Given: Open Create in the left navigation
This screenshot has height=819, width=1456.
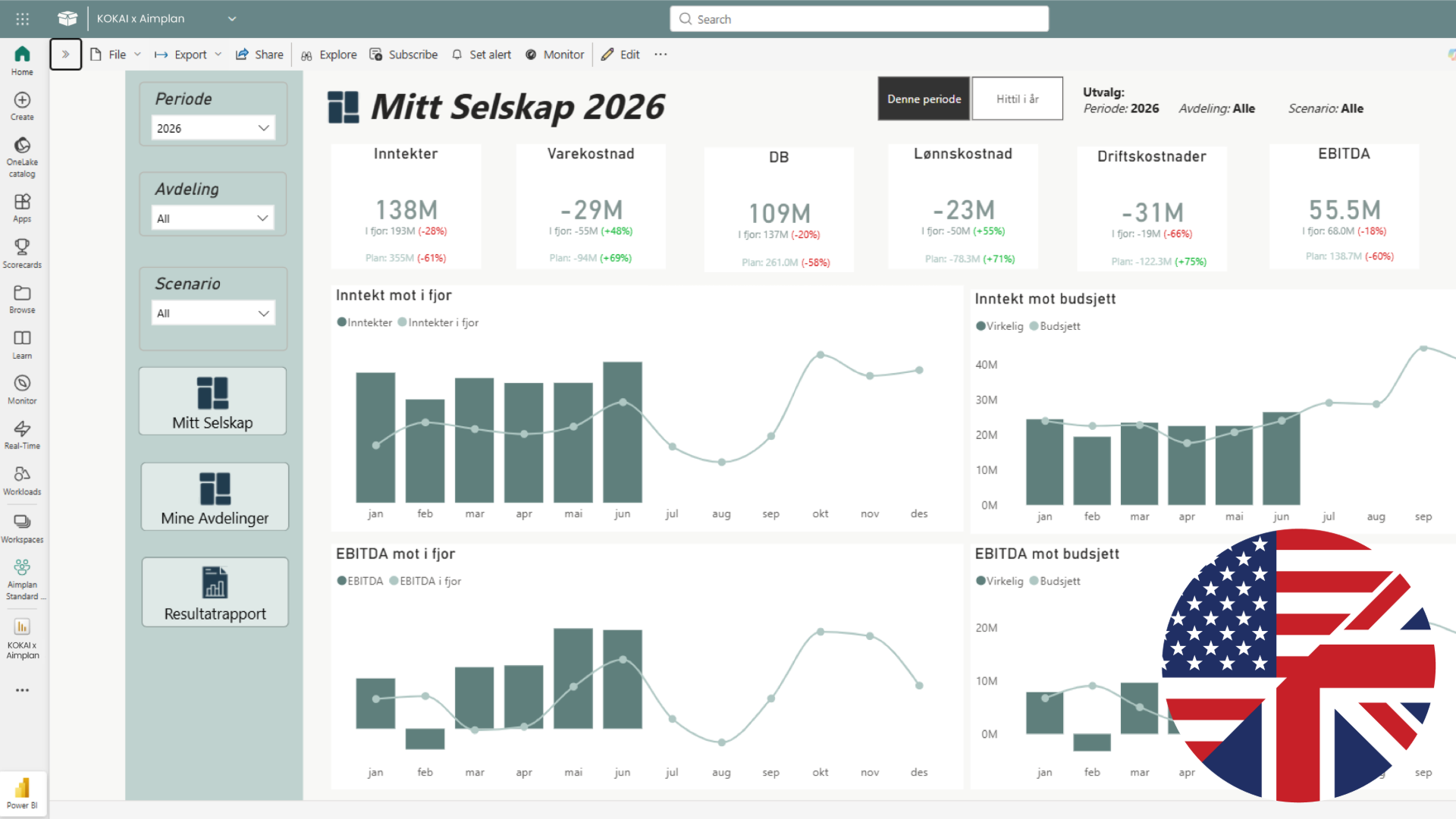Looking at the screenshot, I should pyautogui.click(x=22, y=106).
